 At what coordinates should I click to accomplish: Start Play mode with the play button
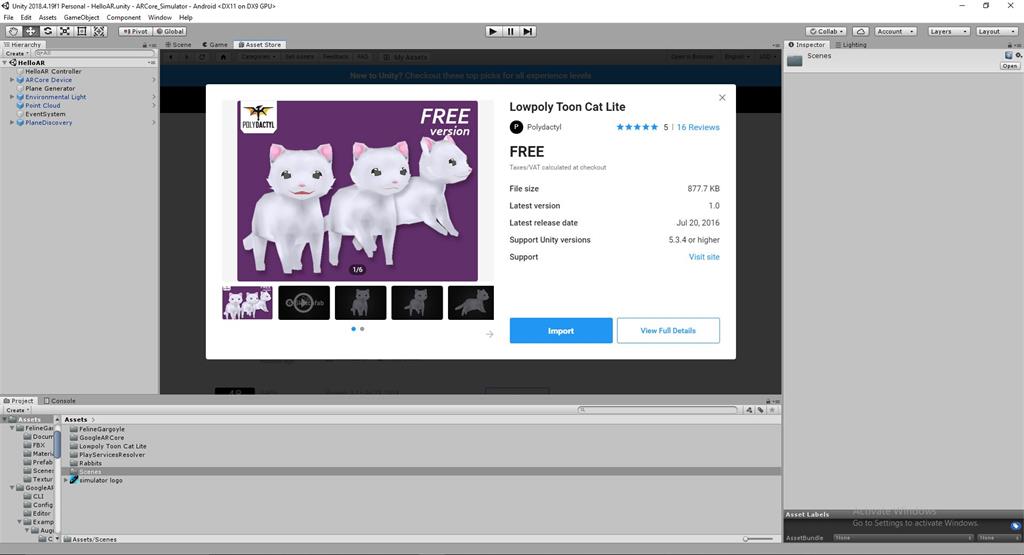[493, 31]
